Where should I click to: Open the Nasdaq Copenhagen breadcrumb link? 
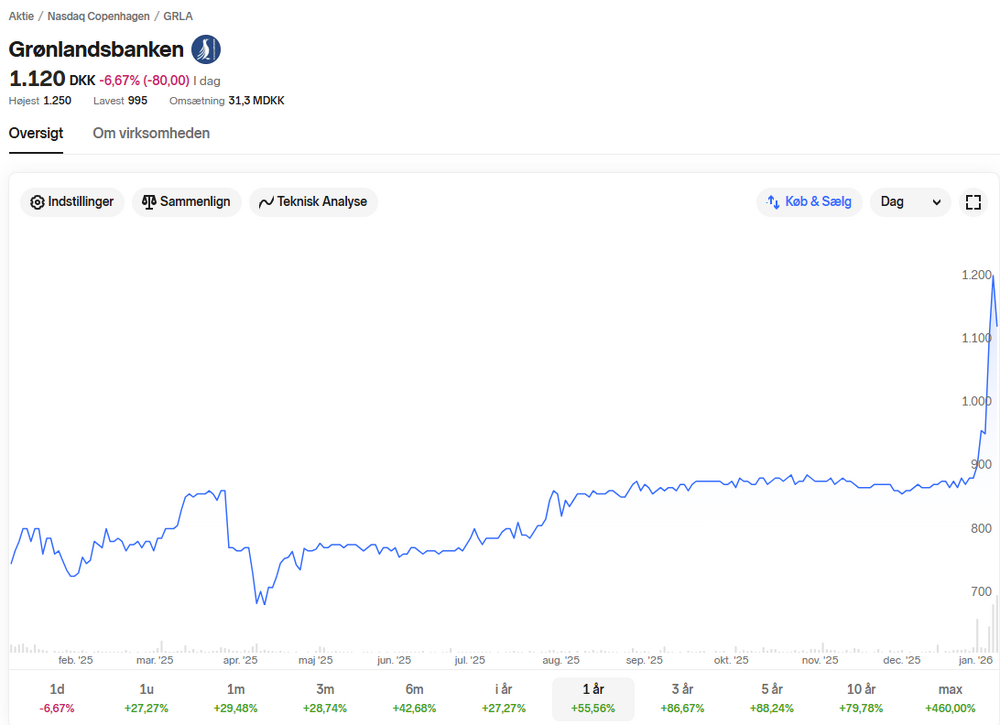coord(98,16)
